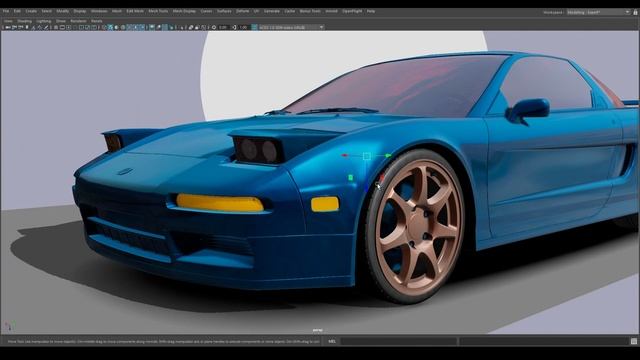The width and height of the screenshot is (640, 360).
Task: Toggle the View Transform button
Action: click(254, 27)
